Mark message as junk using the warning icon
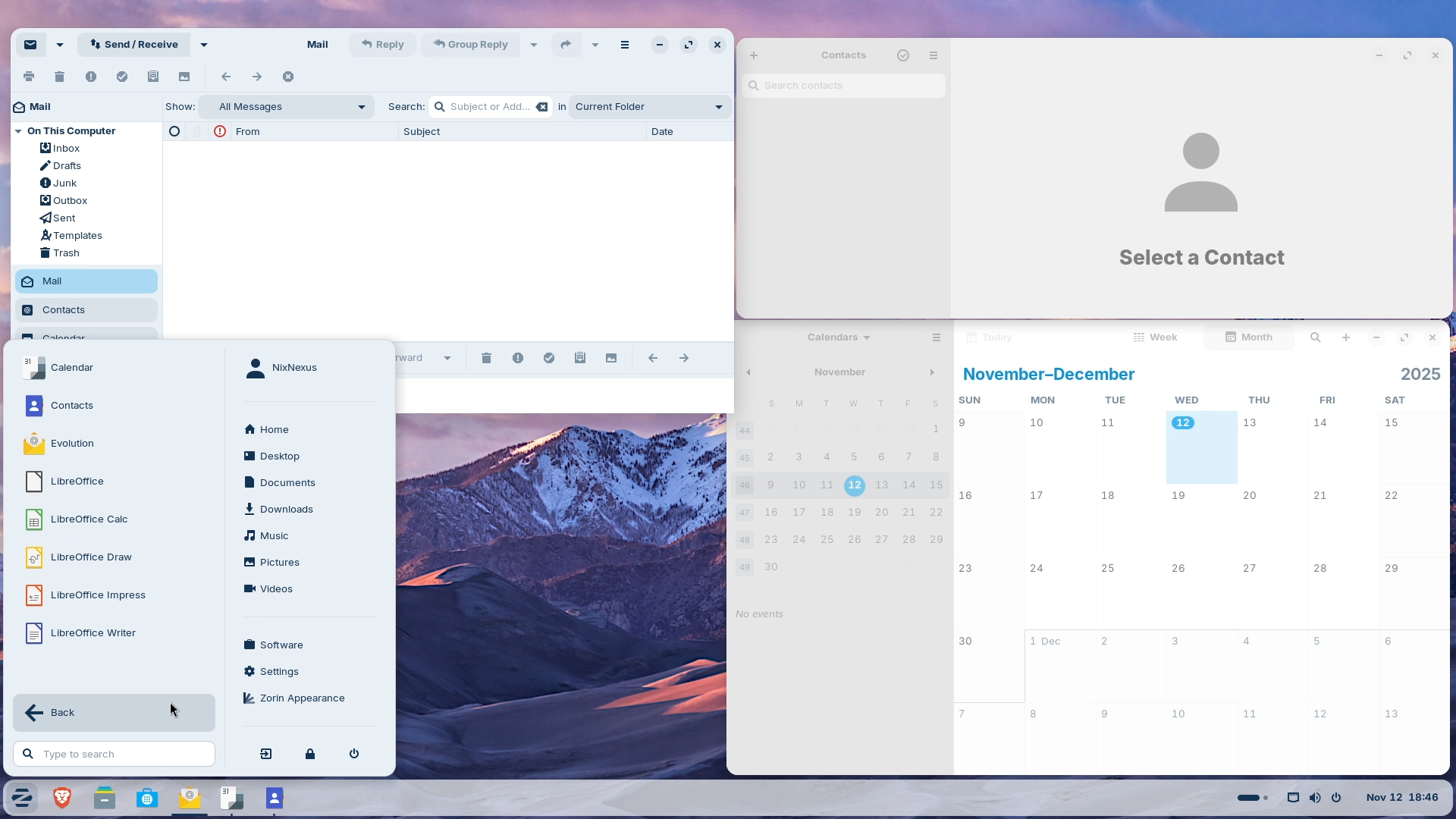The width and height of the screenshot is (1456, 819). click(91, 76)
